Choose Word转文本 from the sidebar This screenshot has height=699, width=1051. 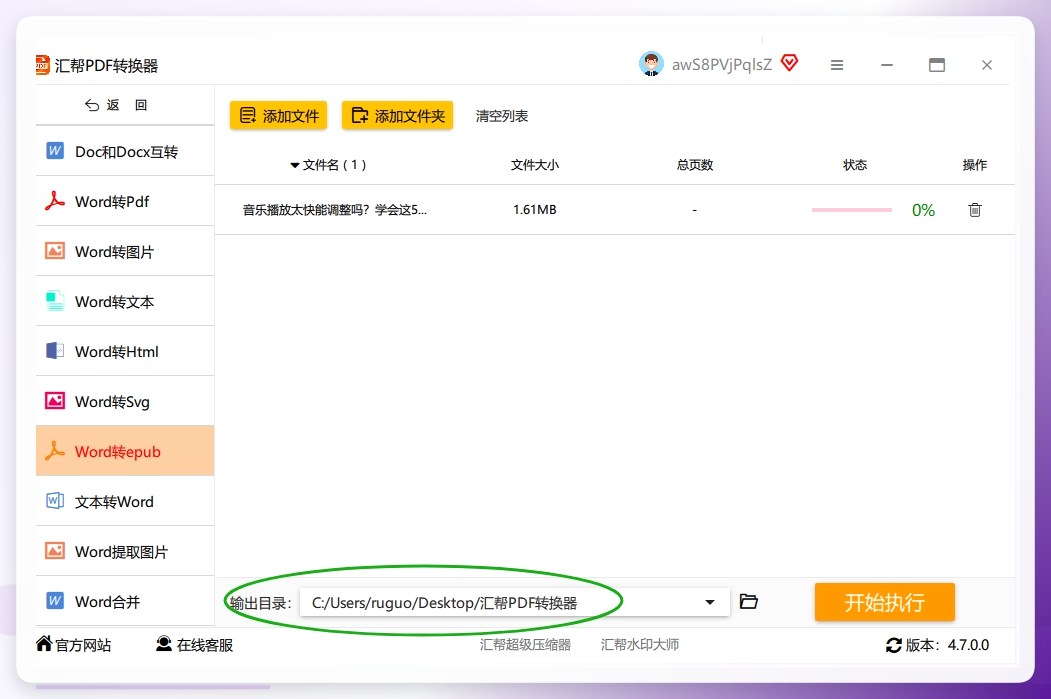coord(125,302)
